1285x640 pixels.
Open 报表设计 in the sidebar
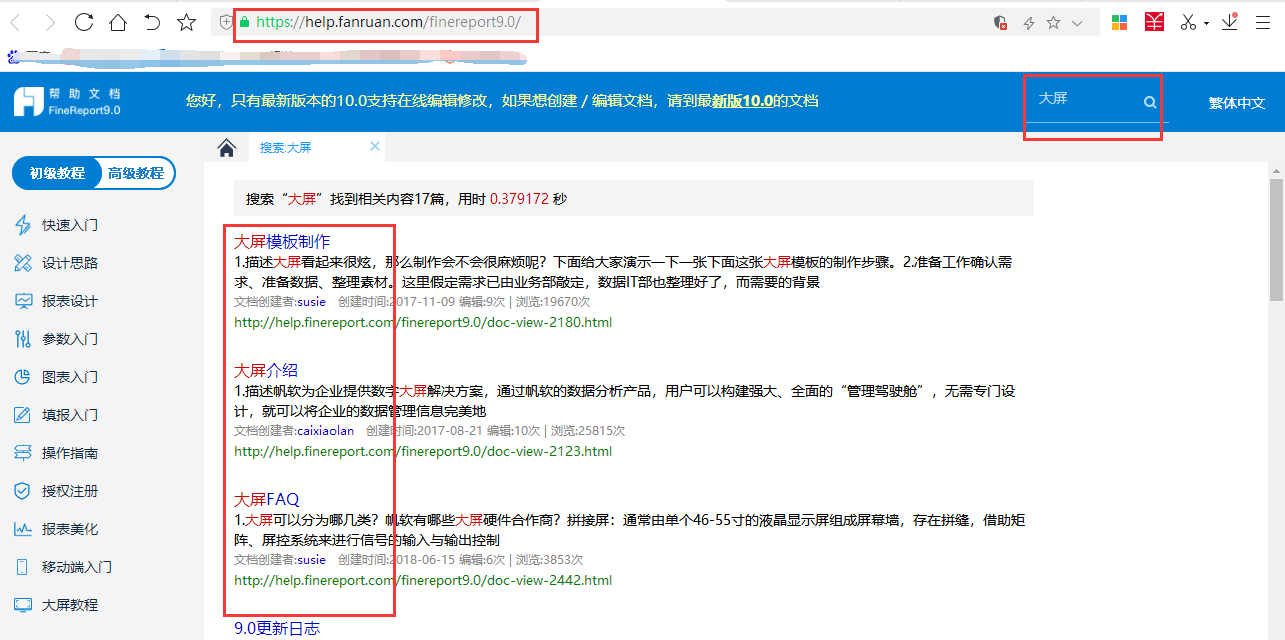pos(70,301)
